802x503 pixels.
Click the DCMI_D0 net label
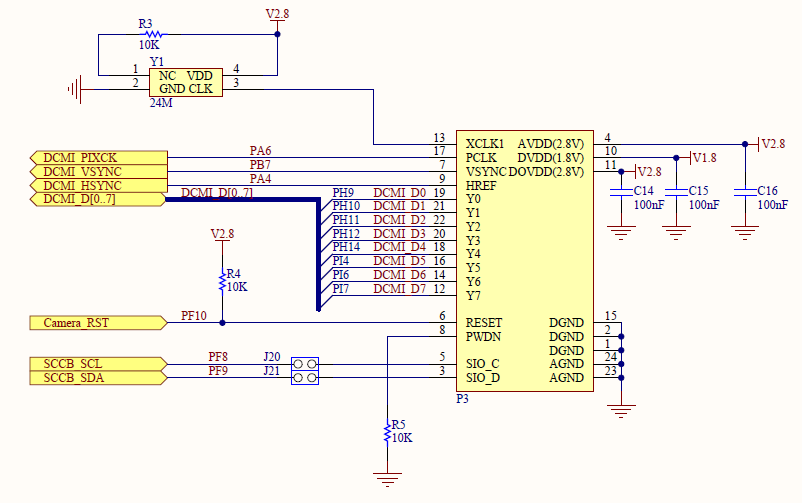tap(399, 192)
